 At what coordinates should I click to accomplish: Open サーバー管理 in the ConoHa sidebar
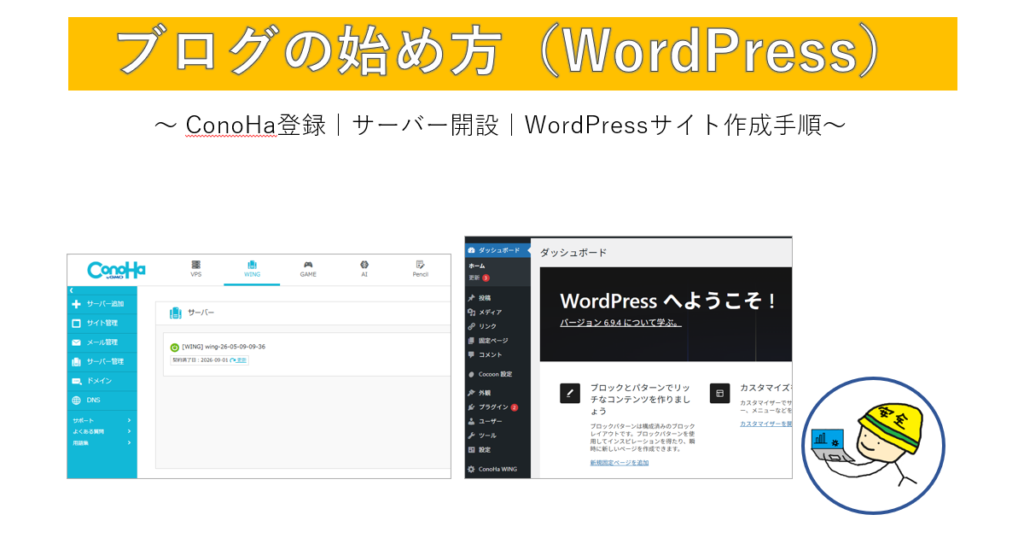[102, 362]
